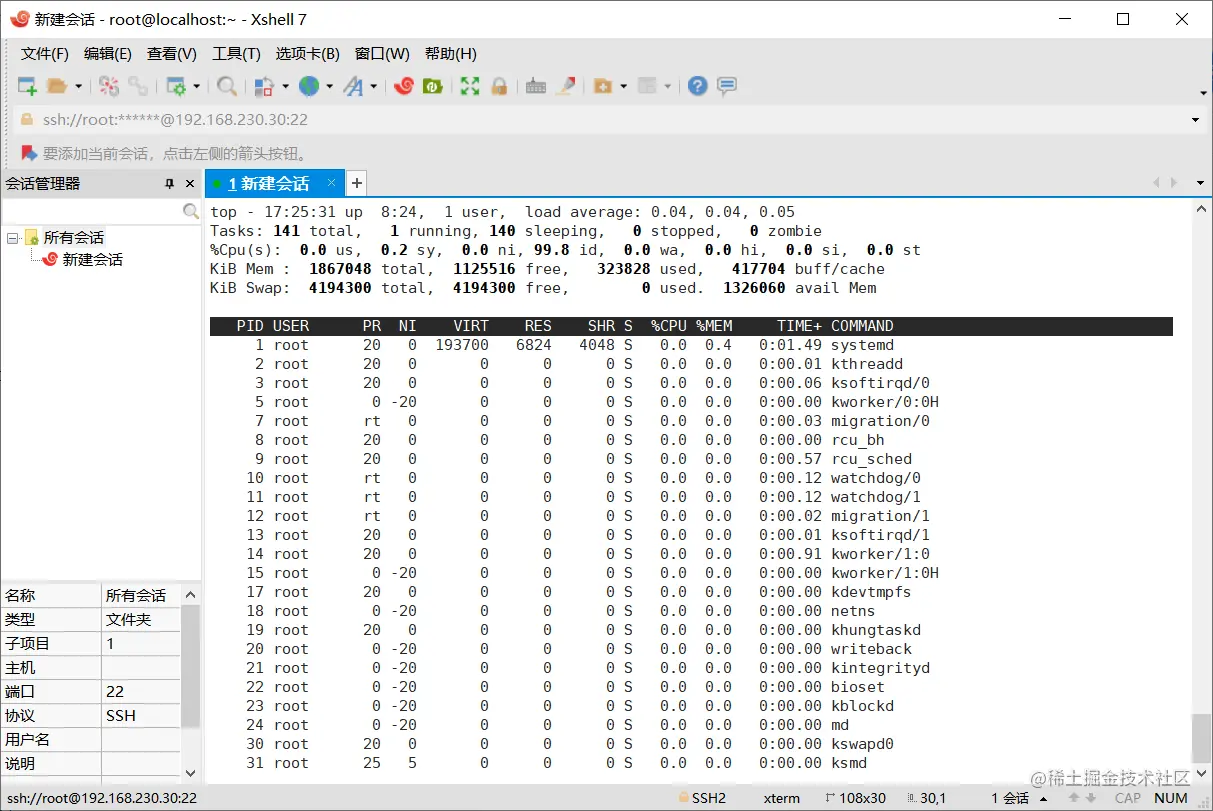Expand the Properties icon dropdown arrow
The image size is (1213, 811).
(x=197, y=87)
